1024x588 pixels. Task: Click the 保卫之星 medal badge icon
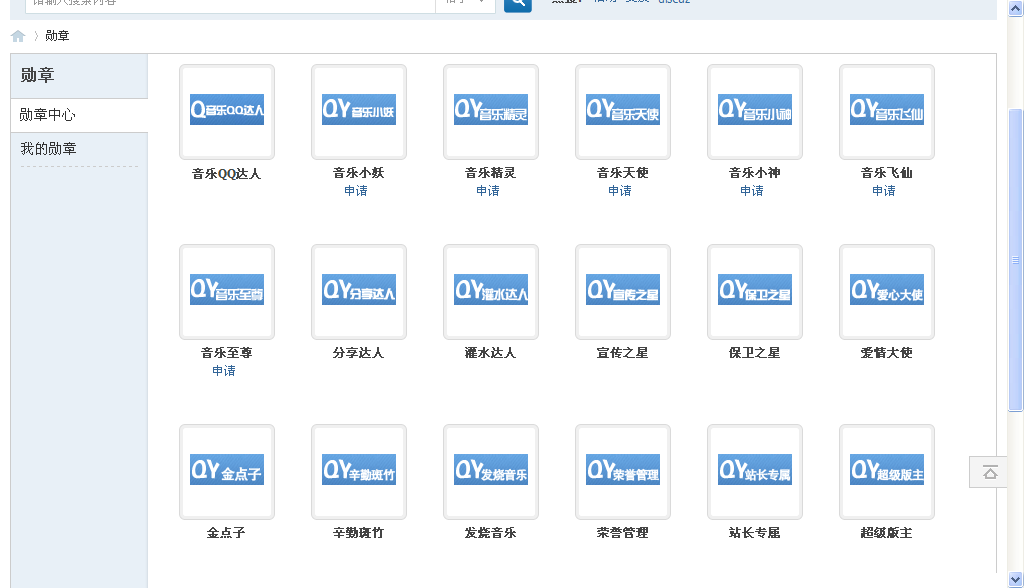(x=754, y=289)
